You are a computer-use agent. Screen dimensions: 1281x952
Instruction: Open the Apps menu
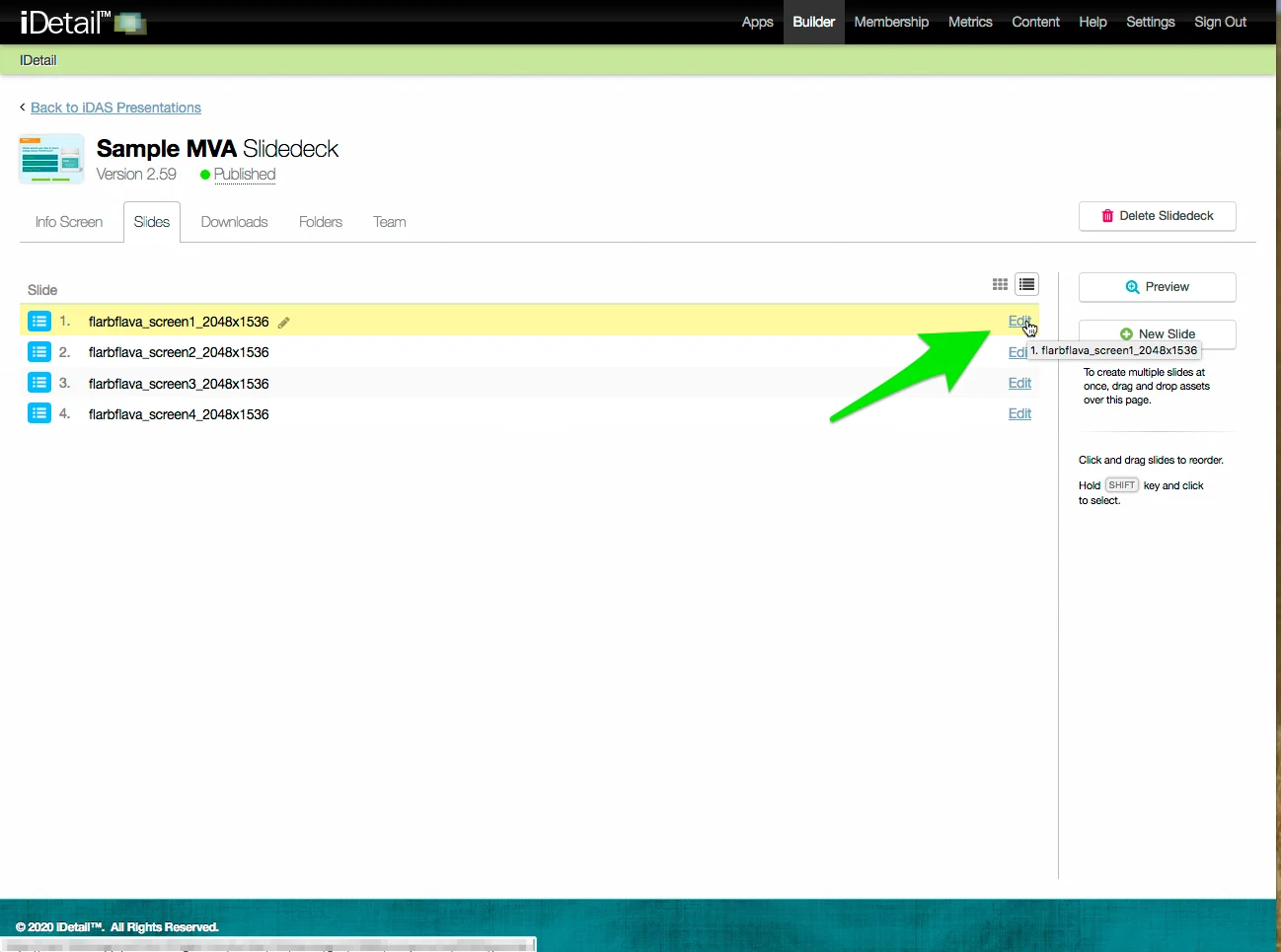pyautogui.click(x=757, y=22)
